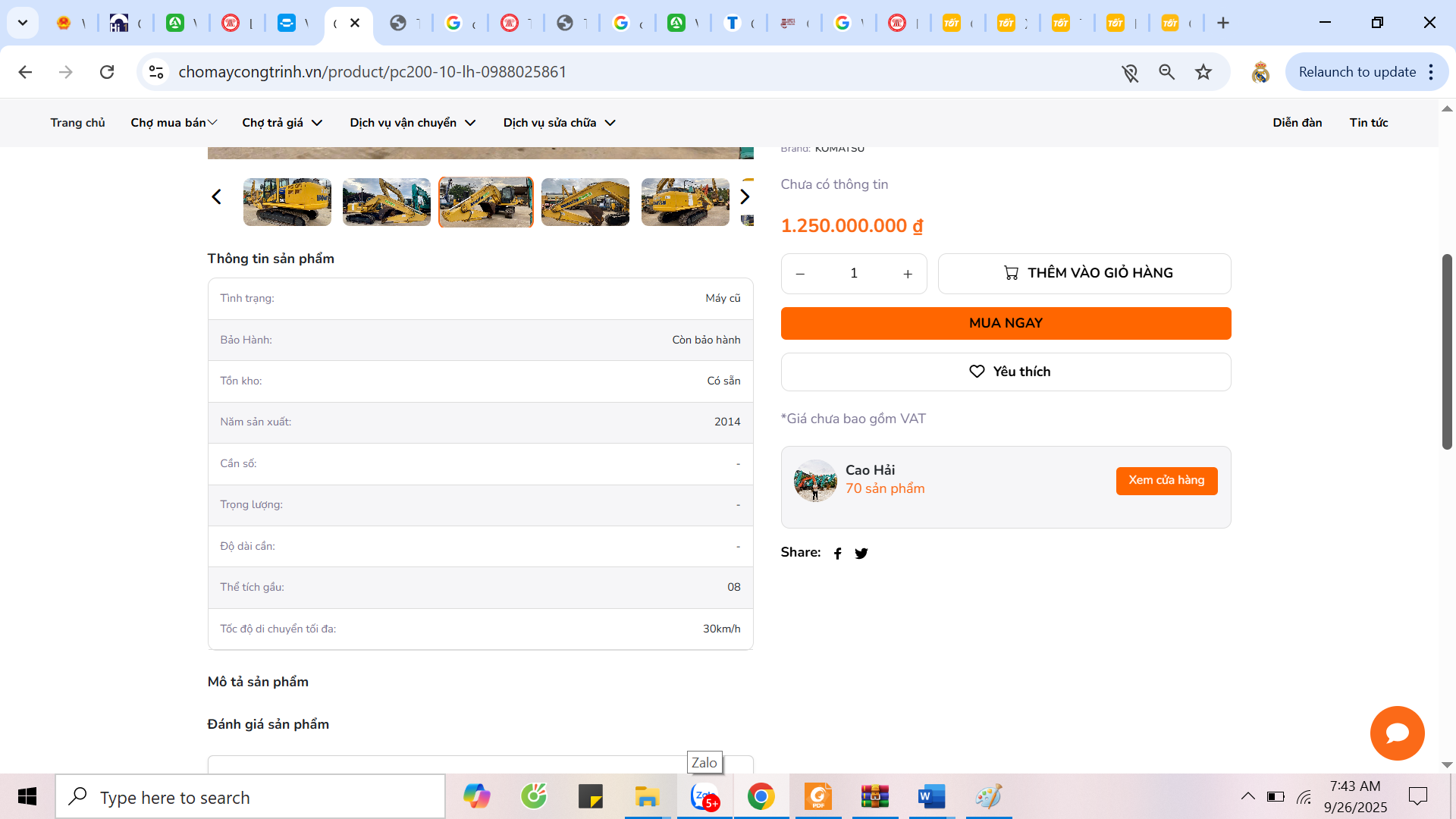
Task: Expand Chợ mua bán dropdown menu
Action: click(174, 123)
